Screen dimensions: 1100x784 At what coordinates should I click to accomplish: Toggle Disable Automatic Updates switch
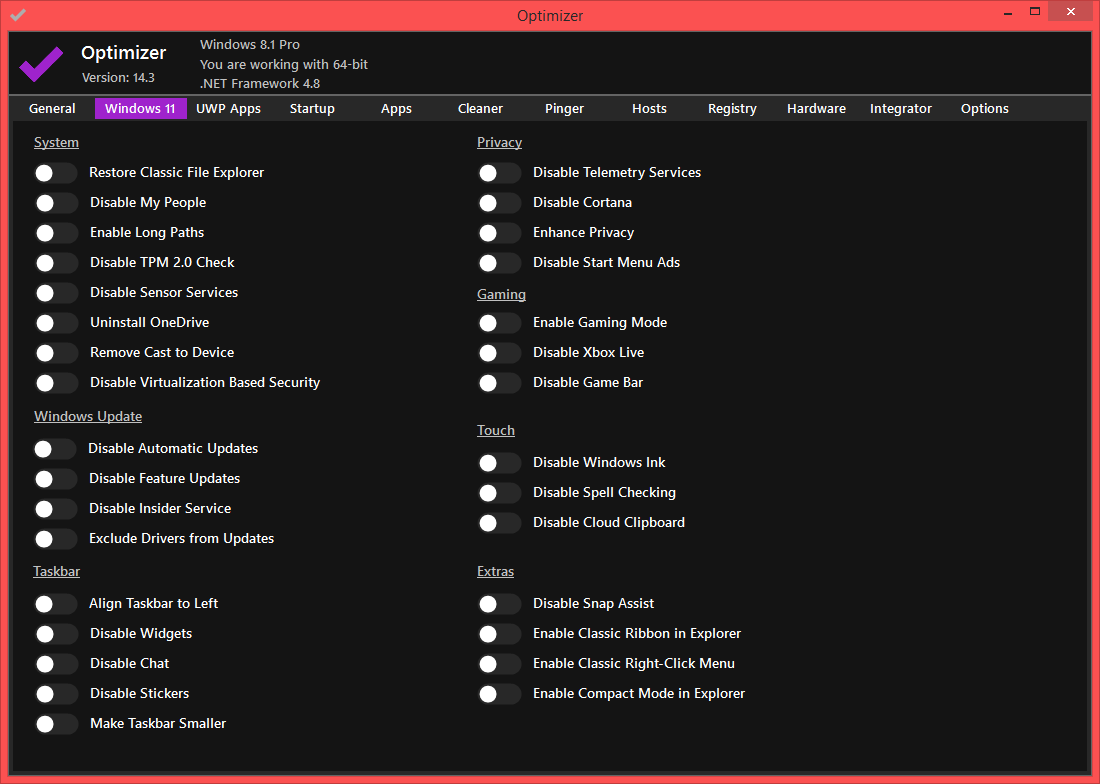tap(56, 449)
